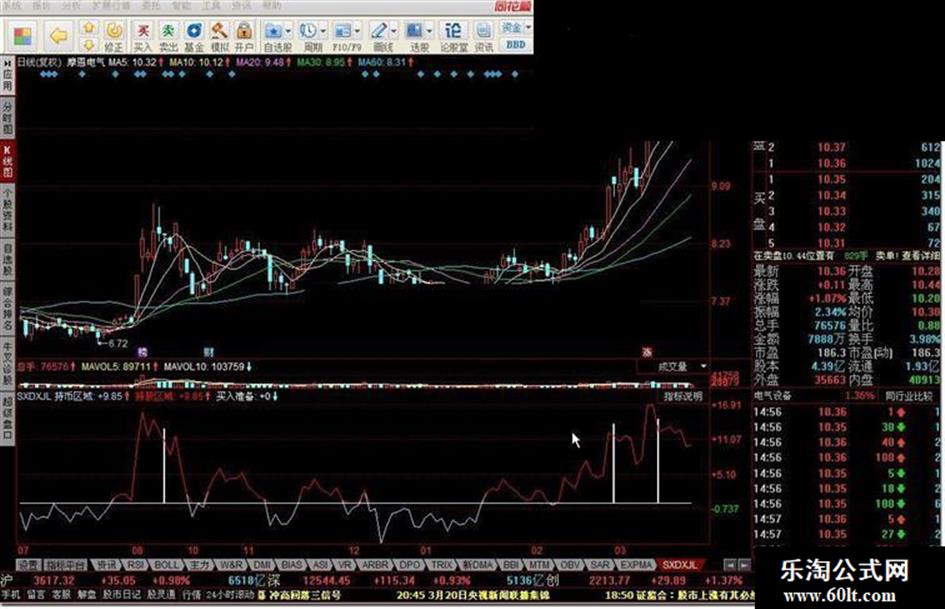Screen dimensions: 945x609
Task: Expand the 周期 period dropdown arrow
Action: pyautogui.click(x=323, y=31)
